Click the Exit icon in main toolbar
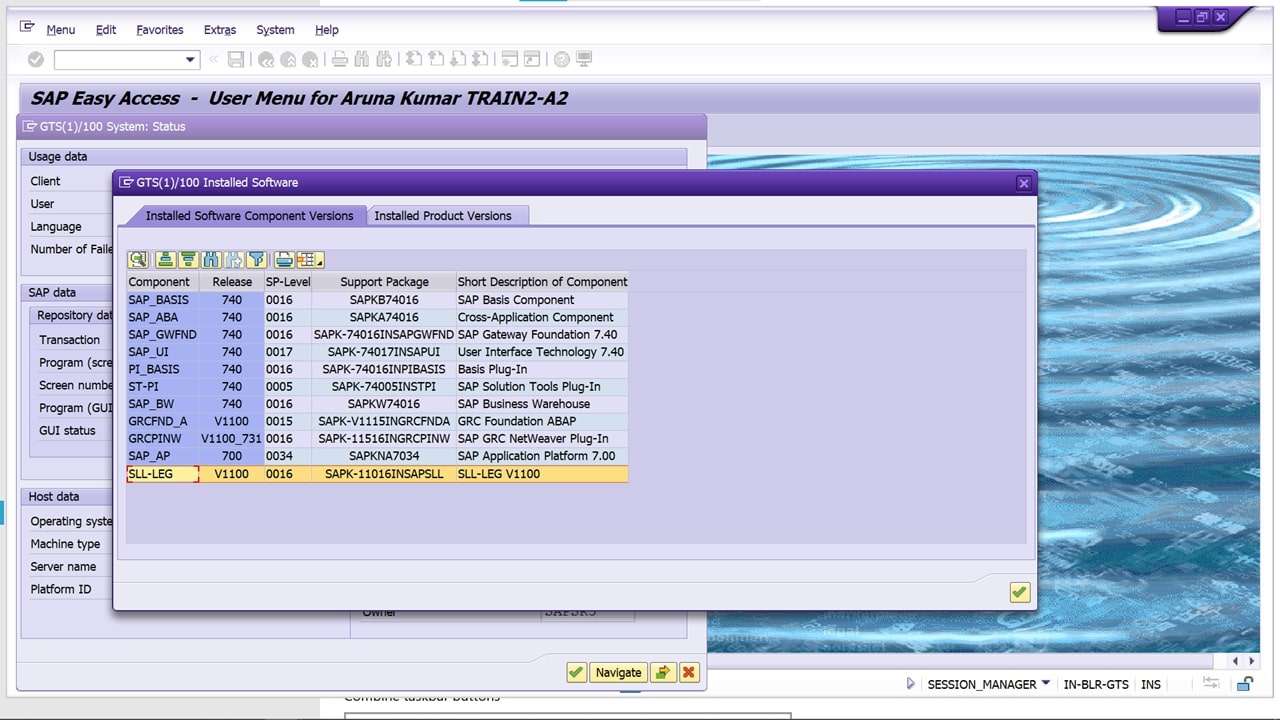This screenshot has height=720, width=1280. [x=288, y=60]
